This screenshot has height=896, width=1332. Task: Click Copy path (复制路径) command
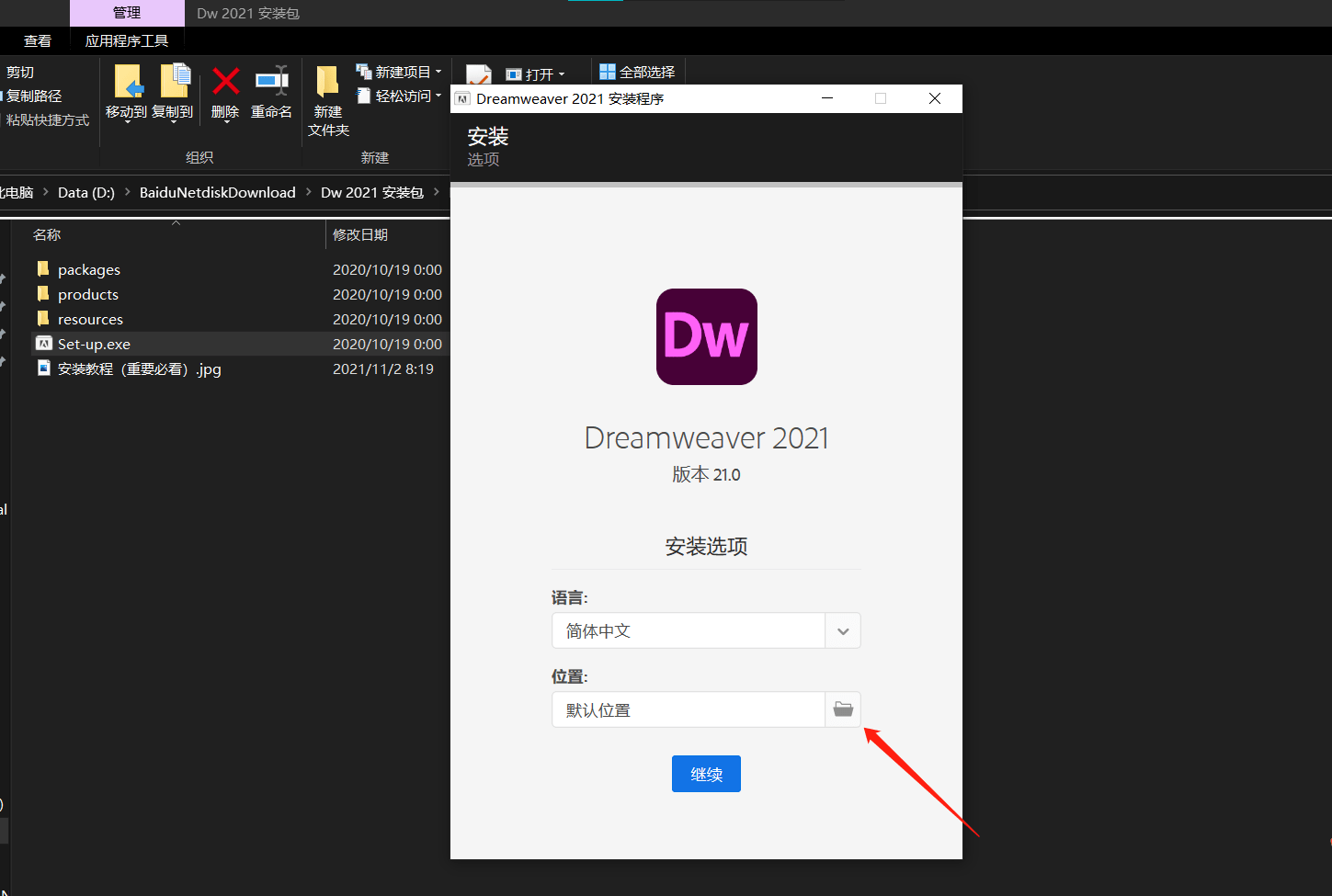33,96
